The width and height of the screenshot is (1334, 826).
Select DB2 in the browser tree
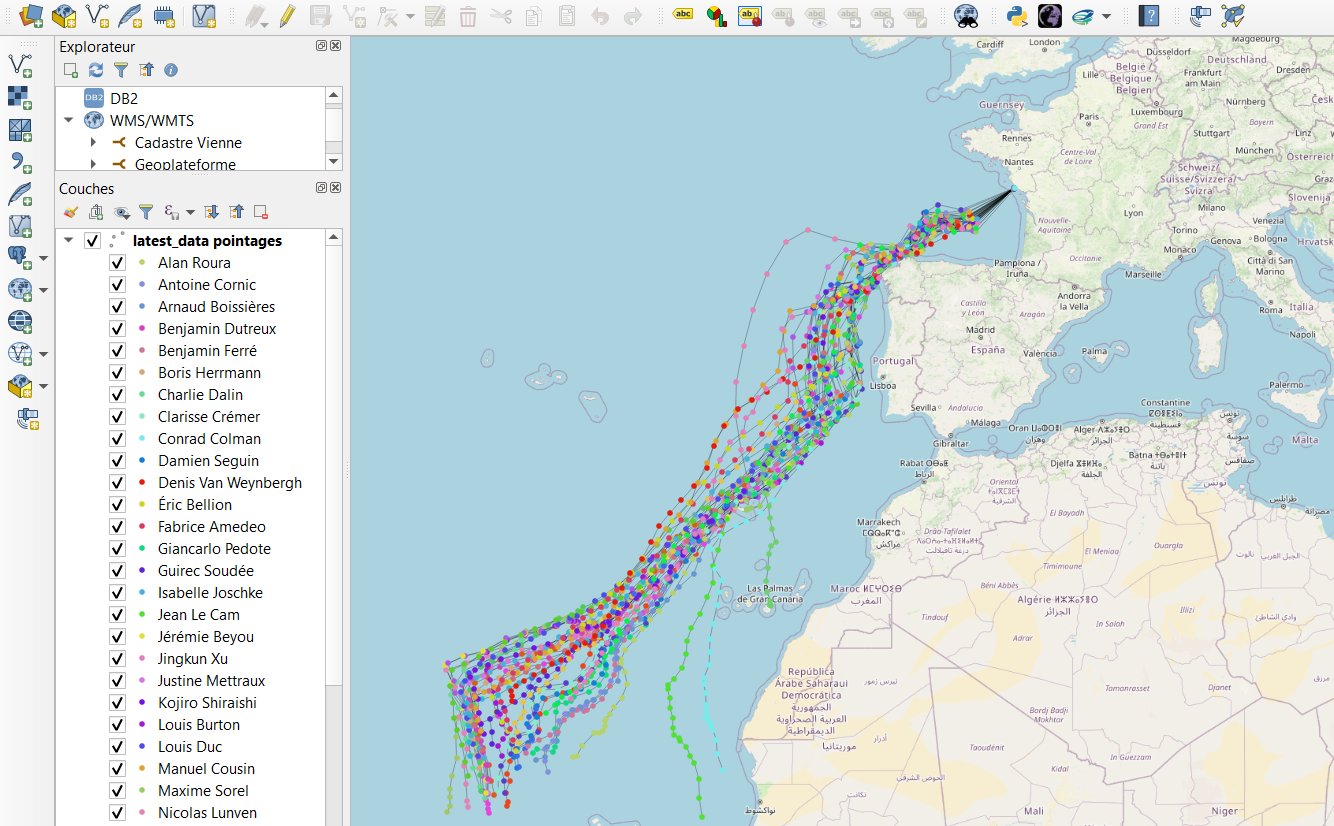(124, 98)
